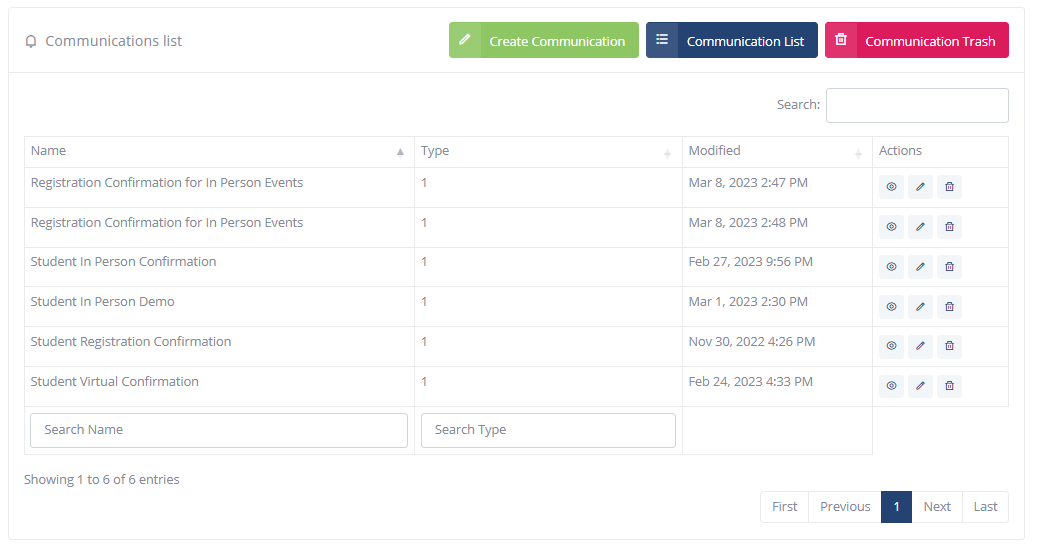Trash the Student In Person Confirmation row
Image resolution: width=1043 pixels, height=548 pixels.
(949, 266)
